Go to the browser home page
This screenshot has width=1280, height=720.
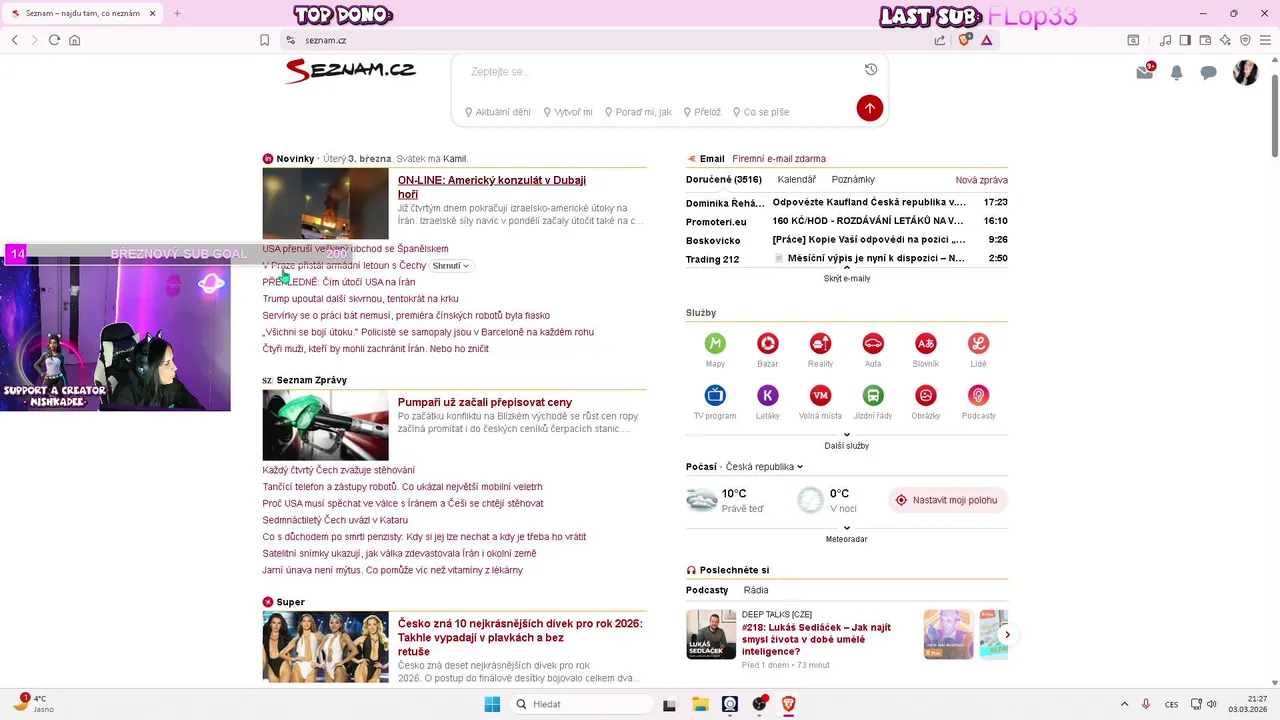(x=74, y=40)
